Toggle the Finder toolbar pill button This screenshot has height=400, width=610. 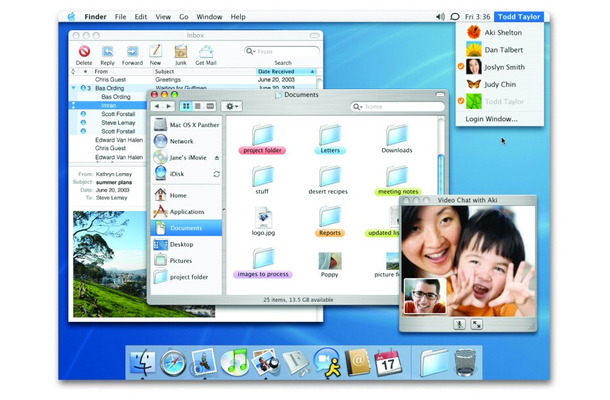point(440,94)
